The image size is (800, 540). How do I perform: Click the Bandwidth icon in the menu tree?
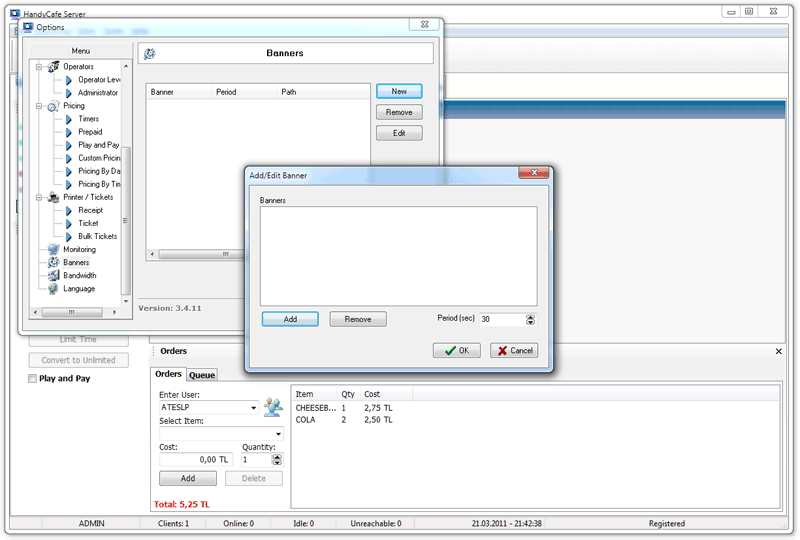[x=53, y=276]
